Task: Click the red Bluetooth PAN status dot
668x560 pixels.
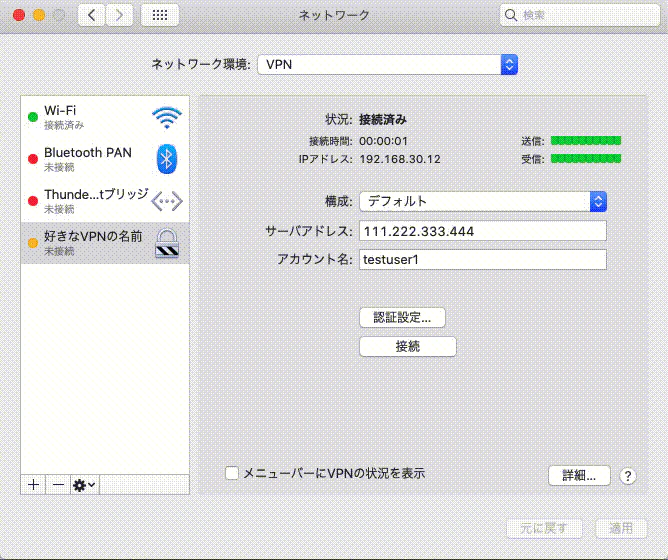Action: click(x=33, y=159)
